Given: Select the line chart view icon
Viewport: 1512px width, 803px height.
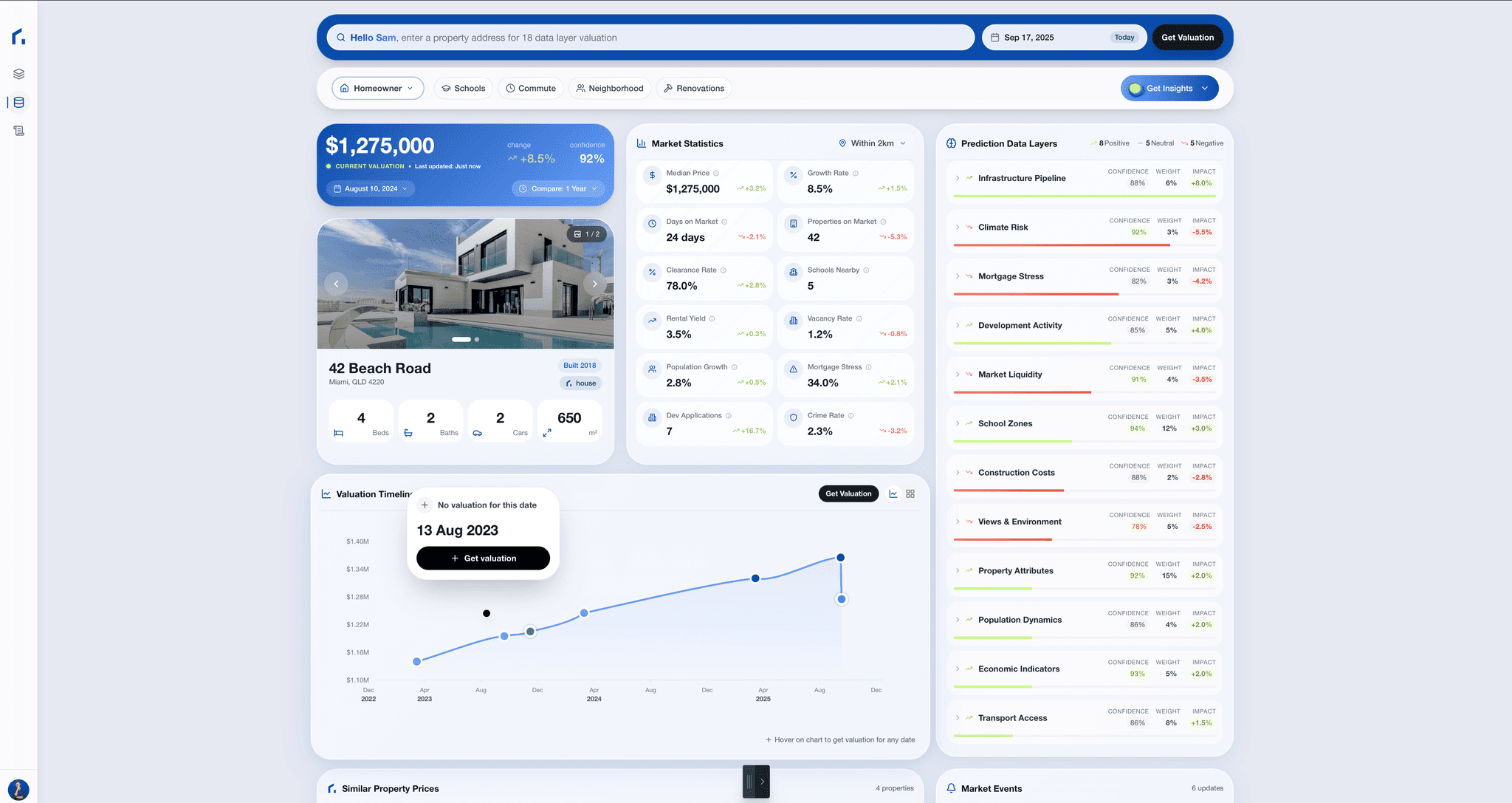Looking at the screenshot, I should coord(893,494).
